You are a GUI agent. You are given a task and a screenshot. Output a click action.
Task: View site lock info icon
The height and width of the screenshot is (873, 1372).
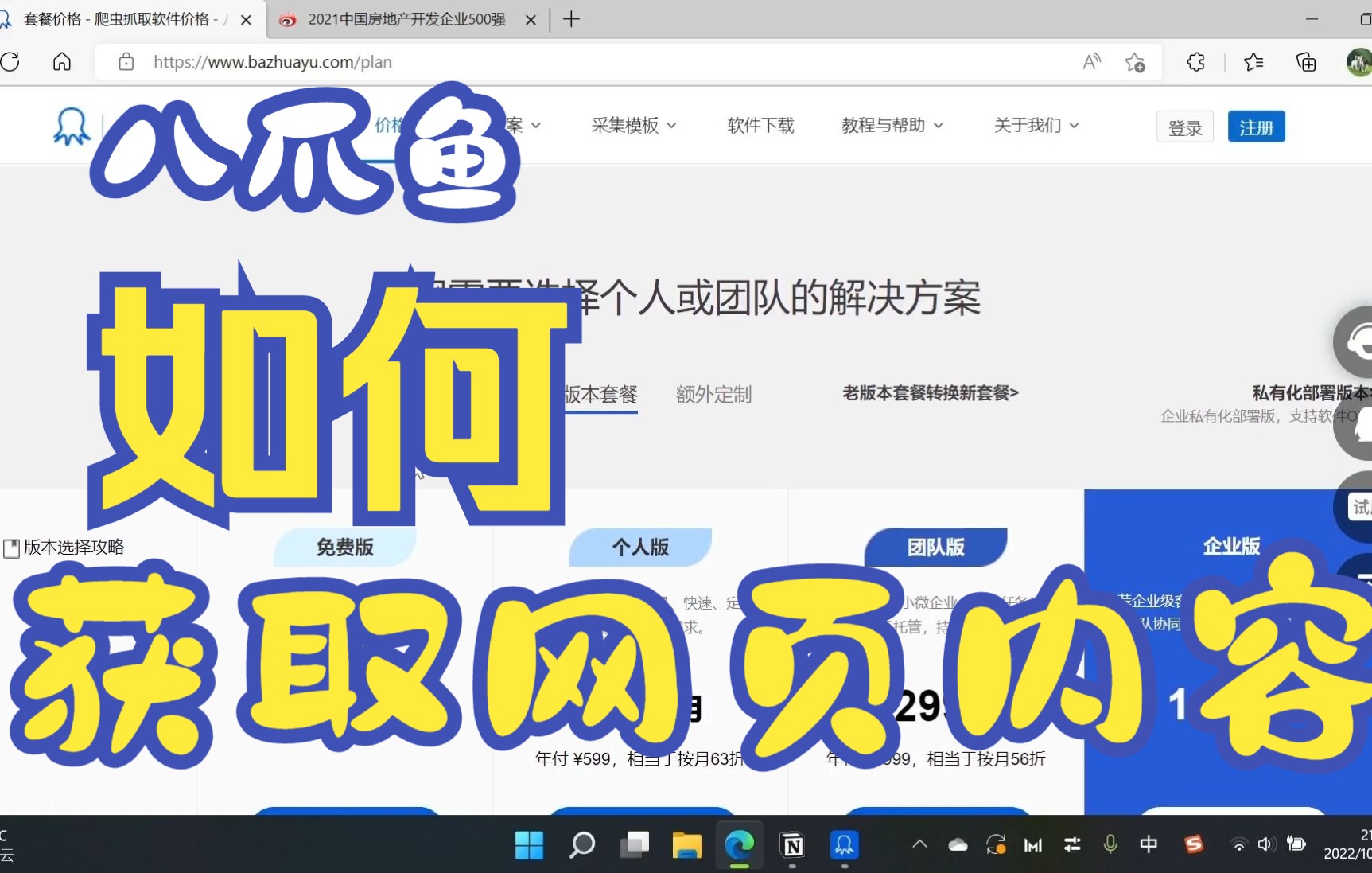click(126, 62)
